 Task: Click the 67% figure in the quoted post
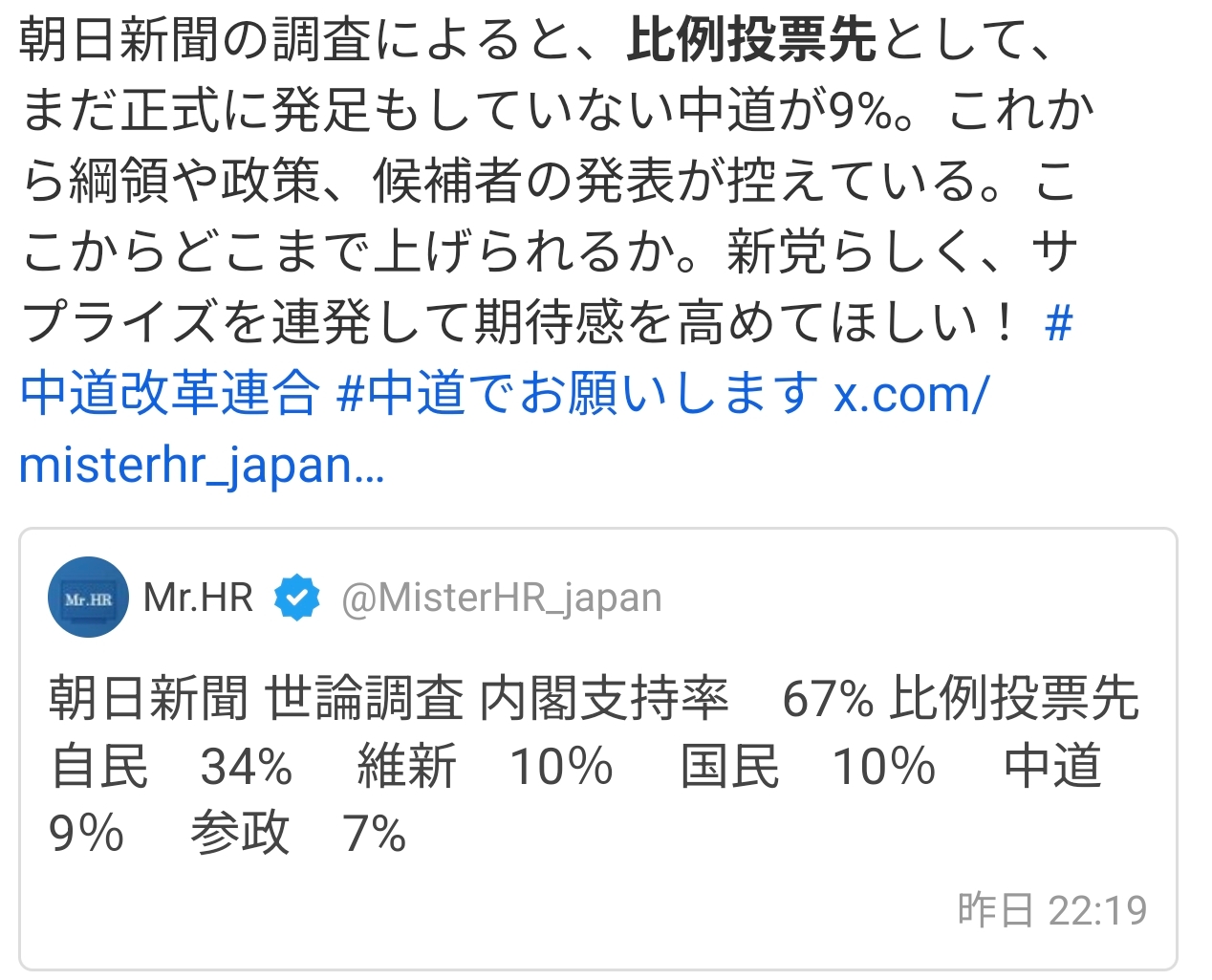pyautogui.click(x=827, y=698)
